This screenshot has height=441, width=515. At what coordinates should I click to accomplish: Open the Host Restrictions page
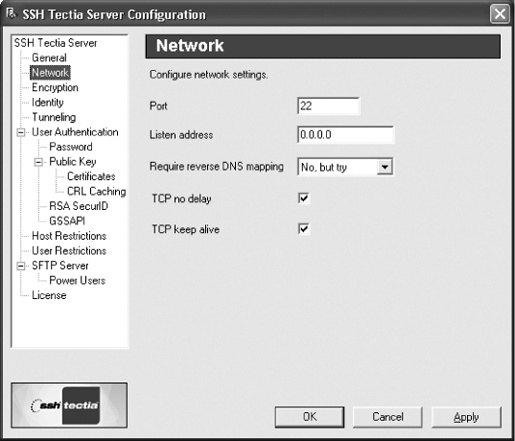(69, 236)
